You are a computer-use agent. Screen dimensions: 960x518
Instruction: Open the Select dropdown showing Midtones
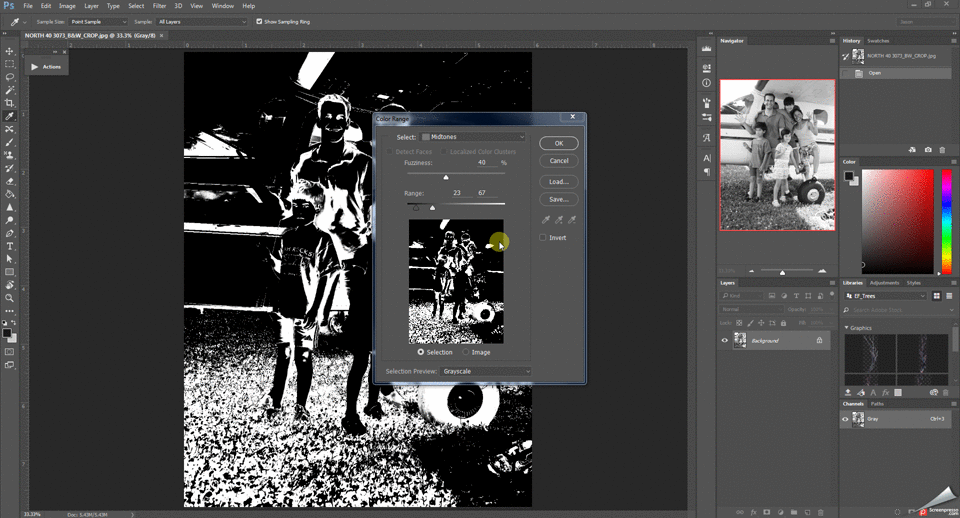click(x=473, y=137)
